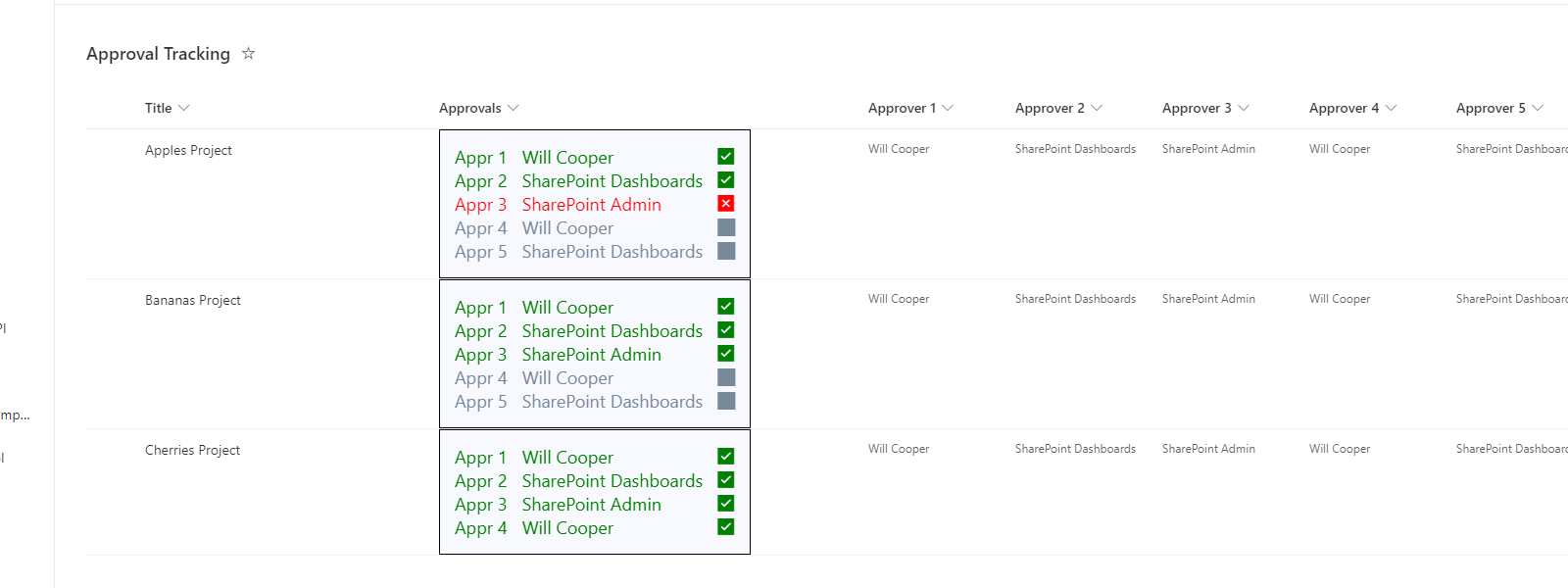Click the gray pending square for Appr 4 on Apples Project
The height and width of the screenshot is (588, 1568).
coord(725,226)
